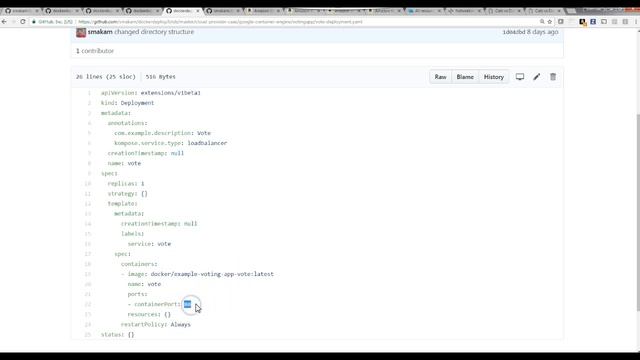640x360 pixels.
Task: Click the '516 Bytes' file size text
Action: click(161, 77)
